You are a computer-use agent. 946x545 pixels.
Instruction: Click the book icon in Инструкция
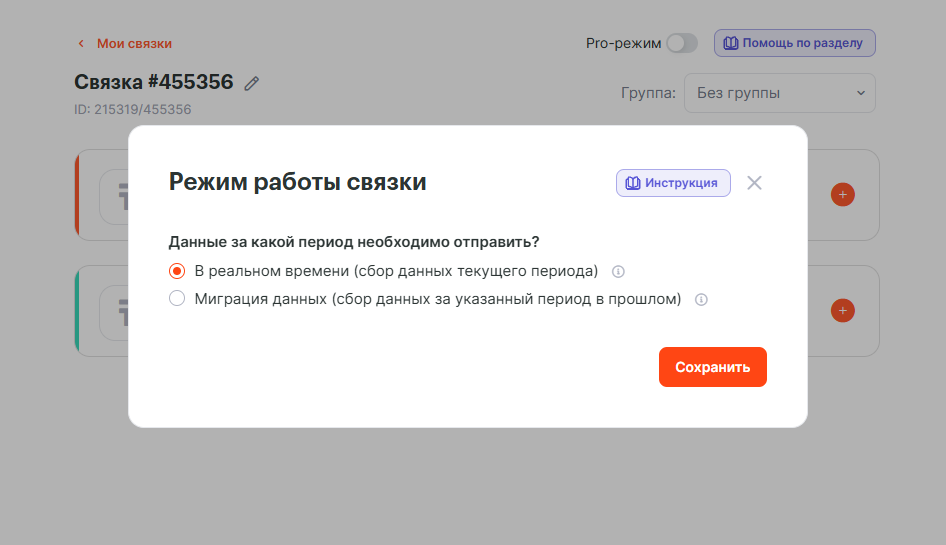pyautogui.click(x=632, y=183)
